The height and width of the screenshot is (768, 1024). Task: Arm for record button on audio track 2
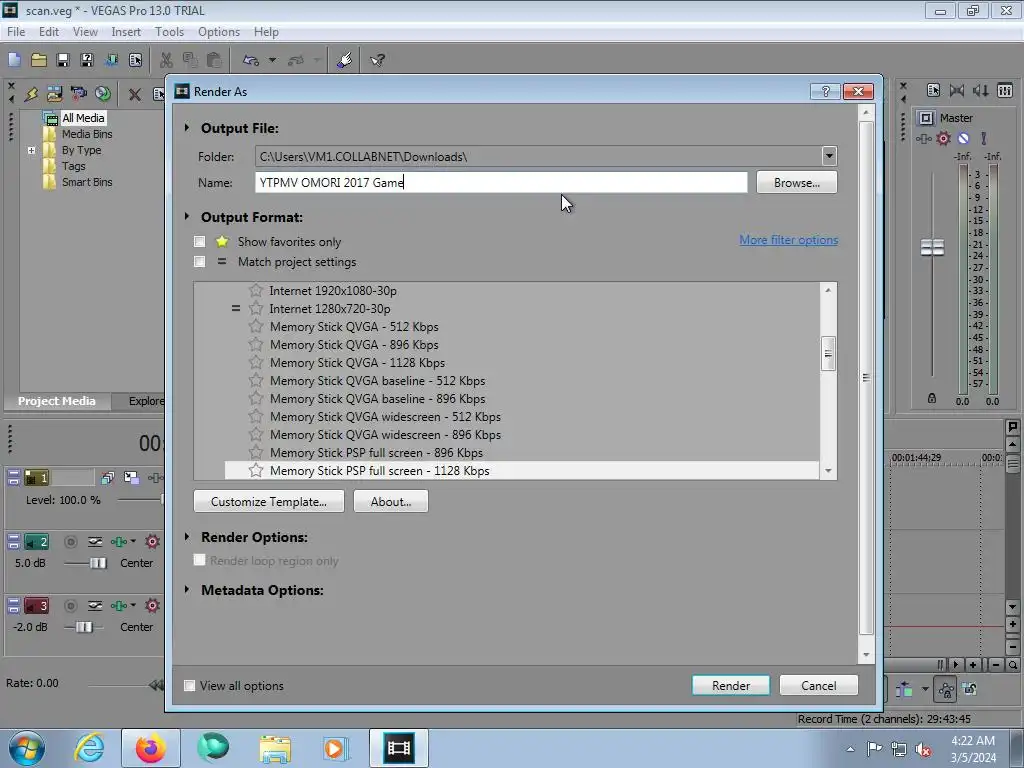[x=71, y=541]
